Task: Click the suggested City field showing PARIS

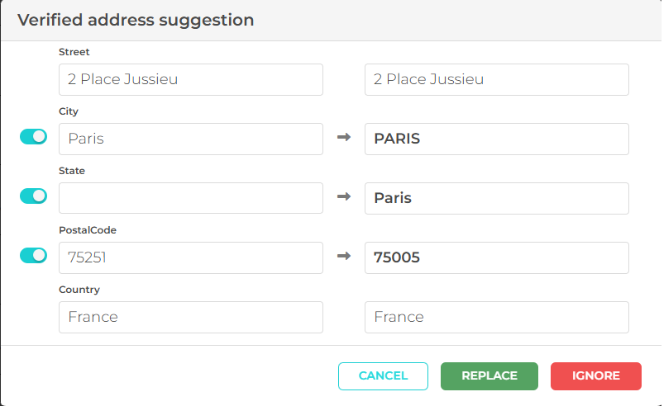Action: tap(496, 139)
